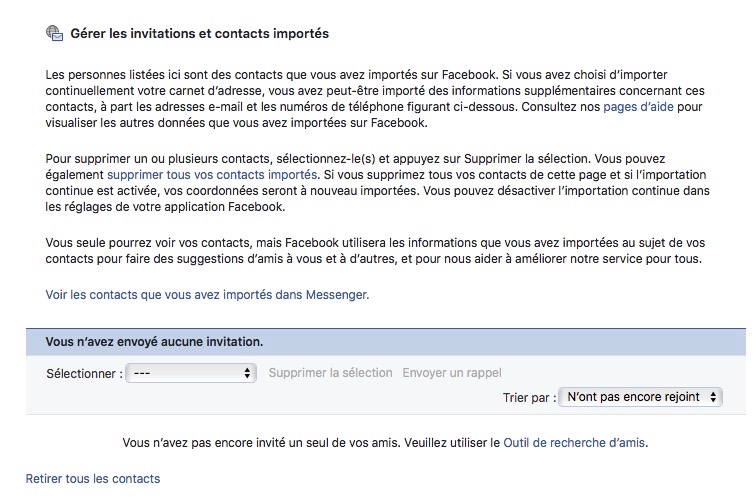Click the arrows on N'ont pas encore rejoint dropdown
This screenshot has width=756, height=504.
tap(713, 397)
